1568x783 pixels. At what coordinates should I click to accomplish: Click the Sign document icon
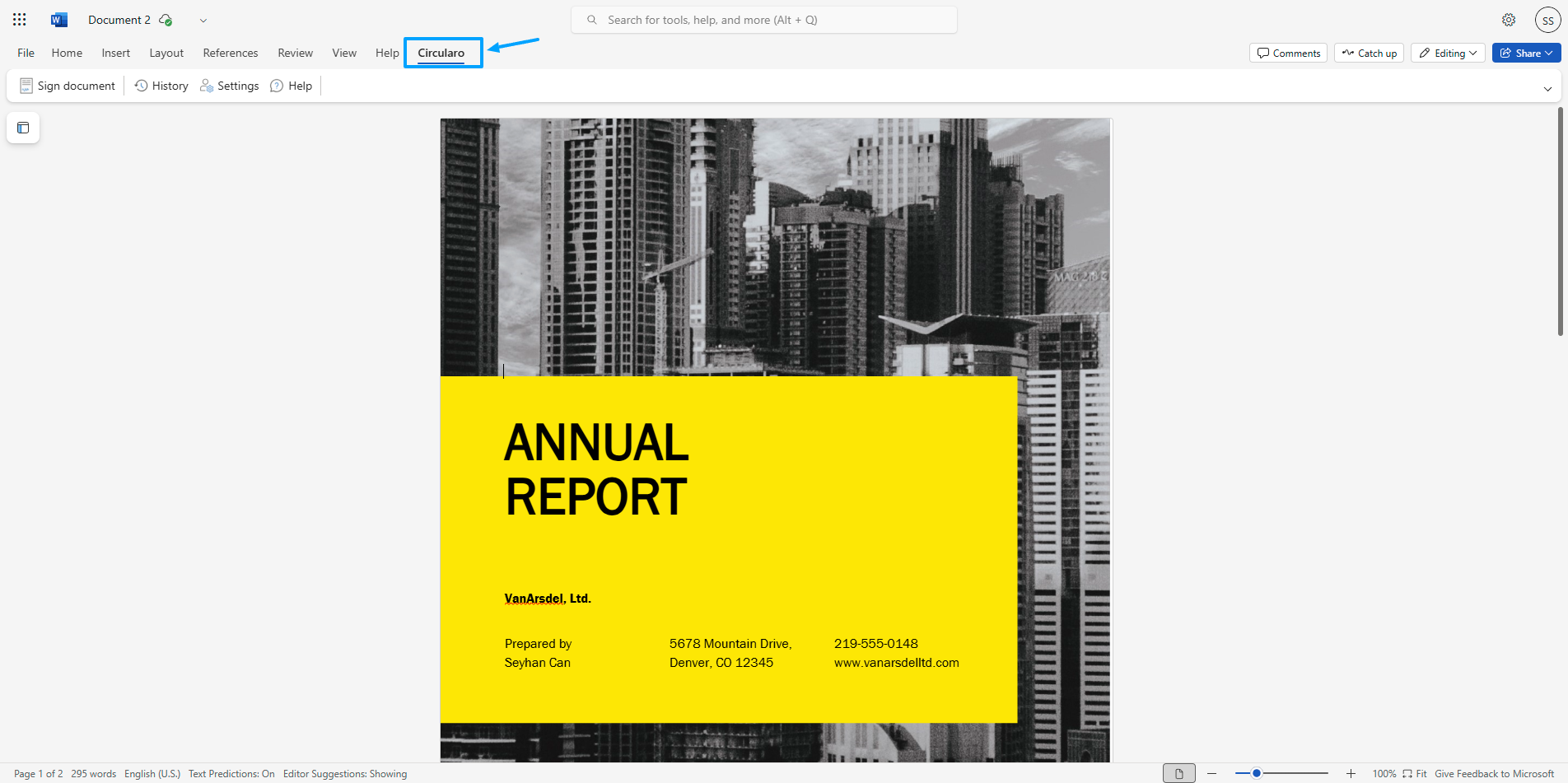click(x=26, y=86)
